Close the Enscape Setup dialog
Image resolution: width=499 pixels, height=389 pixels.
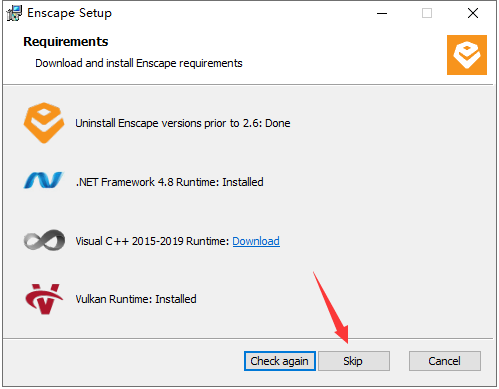[473, 13]
